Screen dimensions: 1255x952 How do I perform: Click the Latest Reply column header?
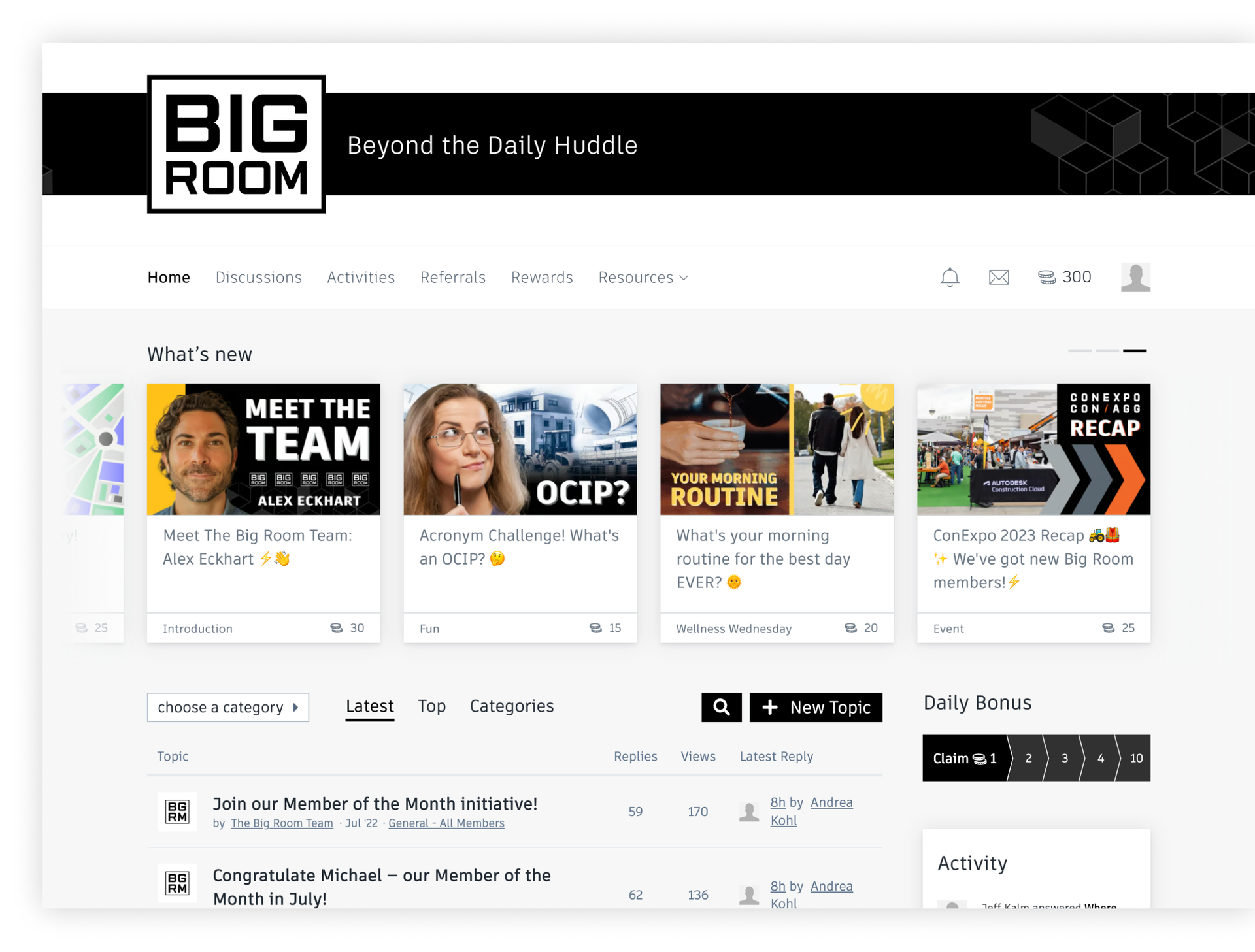(777, 756)
